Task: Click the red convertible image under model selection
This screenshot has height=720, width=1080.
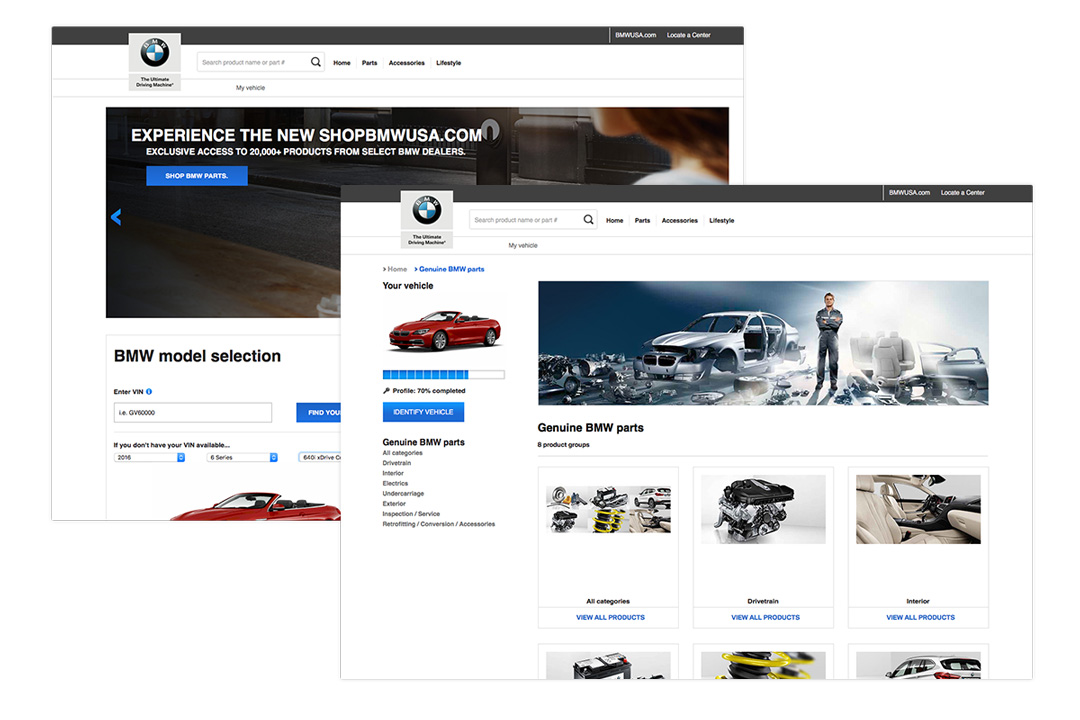Action: (x=255, y=506)
